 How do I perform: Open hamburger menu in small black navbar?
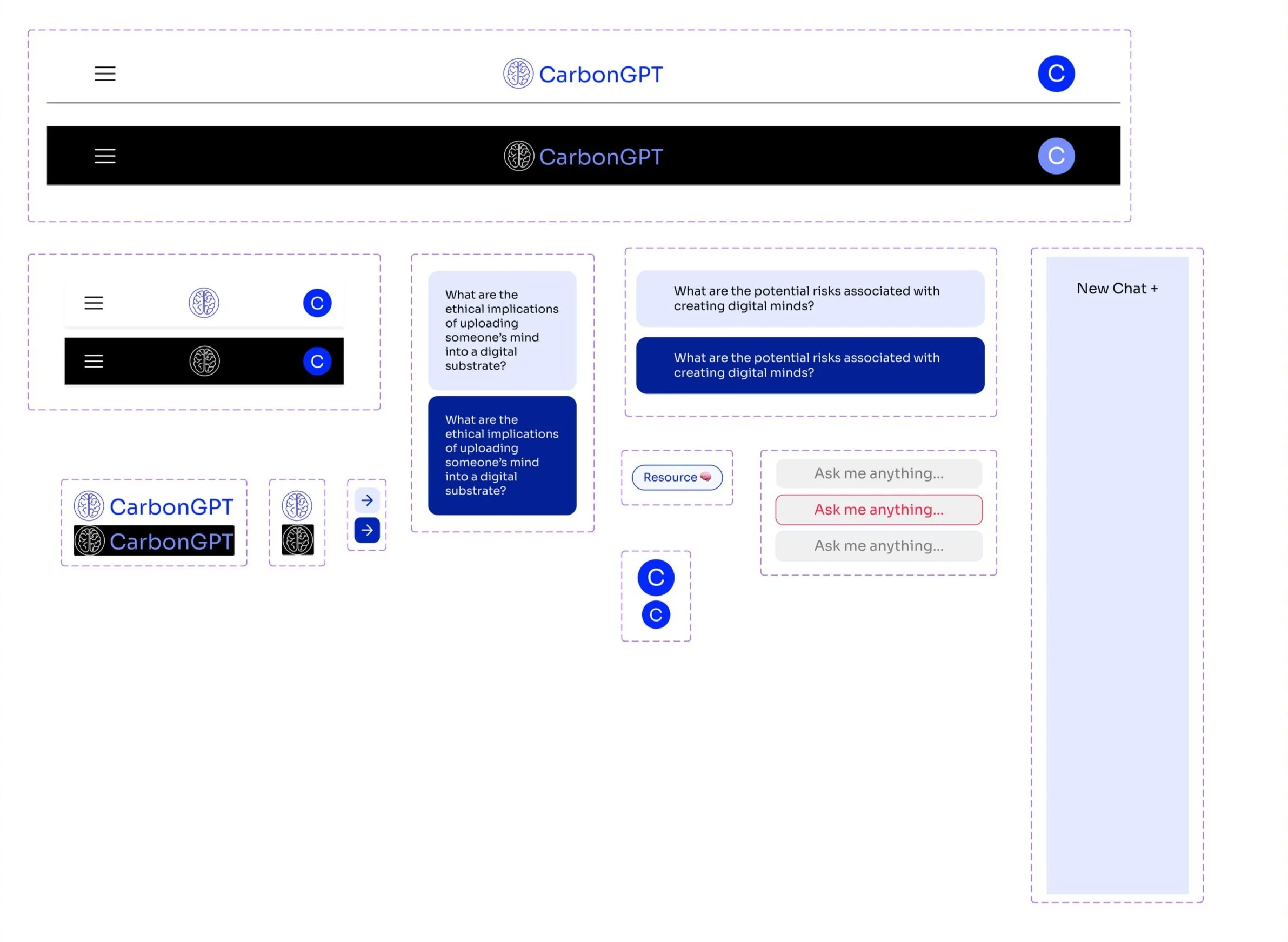[x=94, y=361]
